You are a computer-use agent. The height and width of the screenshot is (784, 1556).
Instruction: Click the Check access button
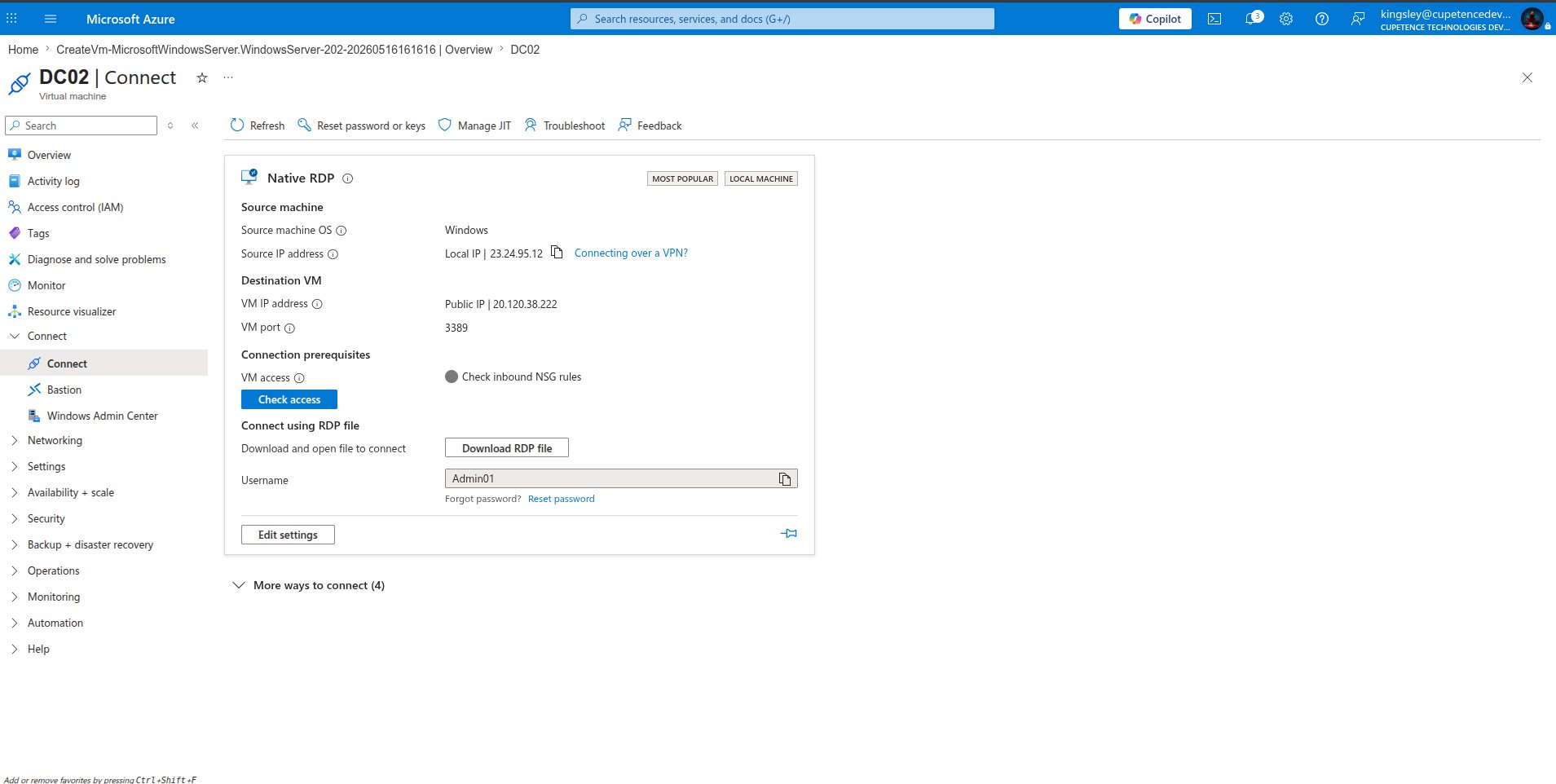289,399
